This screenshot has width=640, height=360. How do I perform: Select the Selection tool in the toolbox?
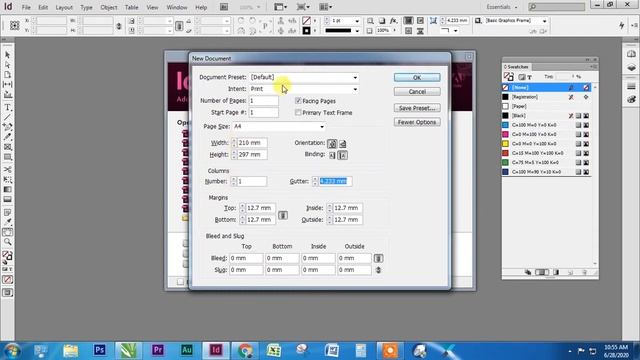point(7,55)
